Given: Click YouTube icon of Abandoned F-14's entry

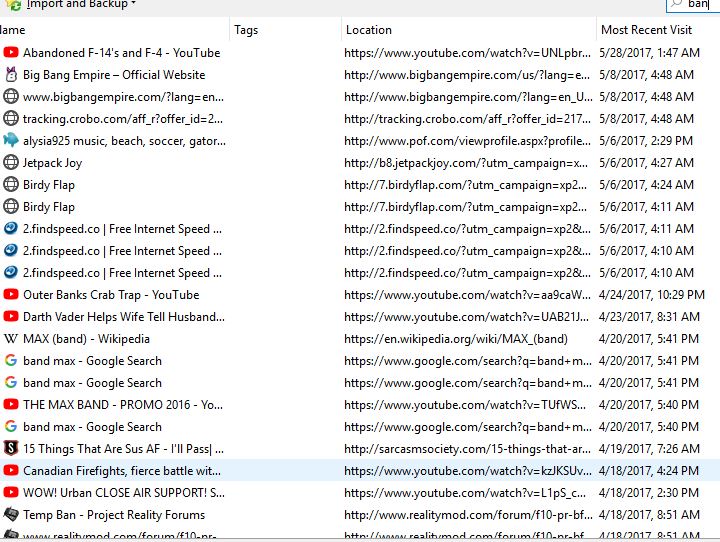Looking at the screenshot, I should click(11, 52).
